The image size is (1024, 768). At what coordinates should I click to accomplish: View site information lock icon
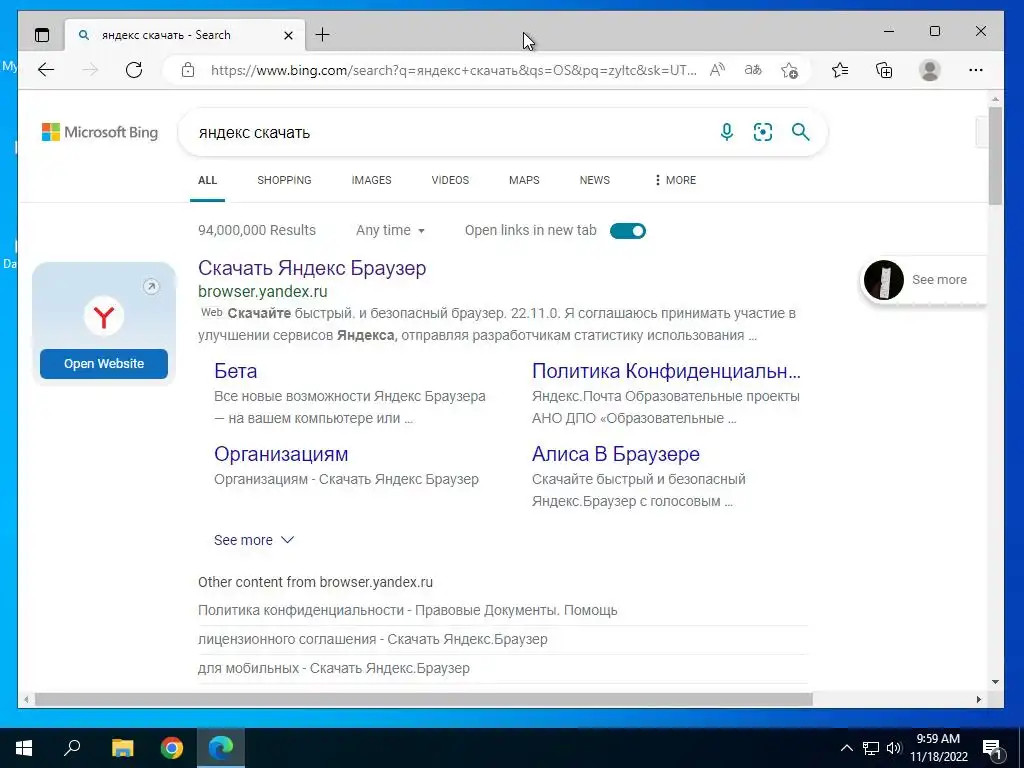pyautogui.click(x=188, y=70)
